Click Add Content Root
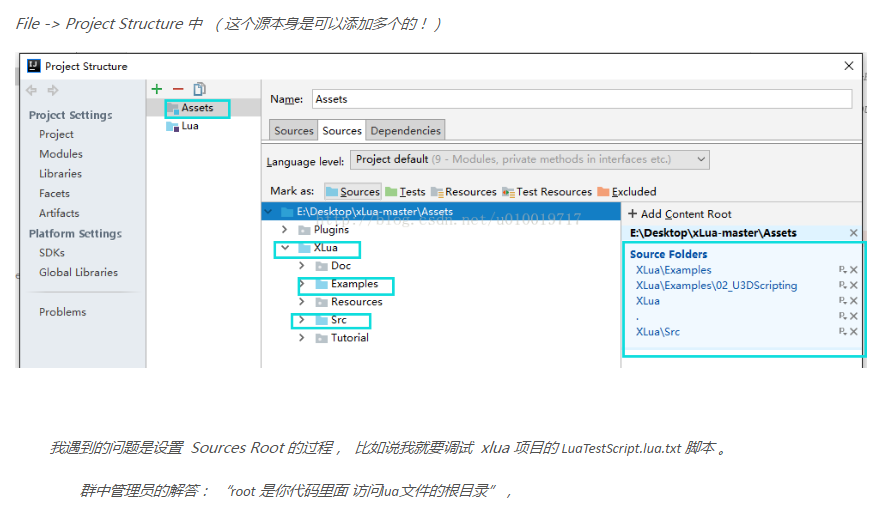 pos(679,214)
